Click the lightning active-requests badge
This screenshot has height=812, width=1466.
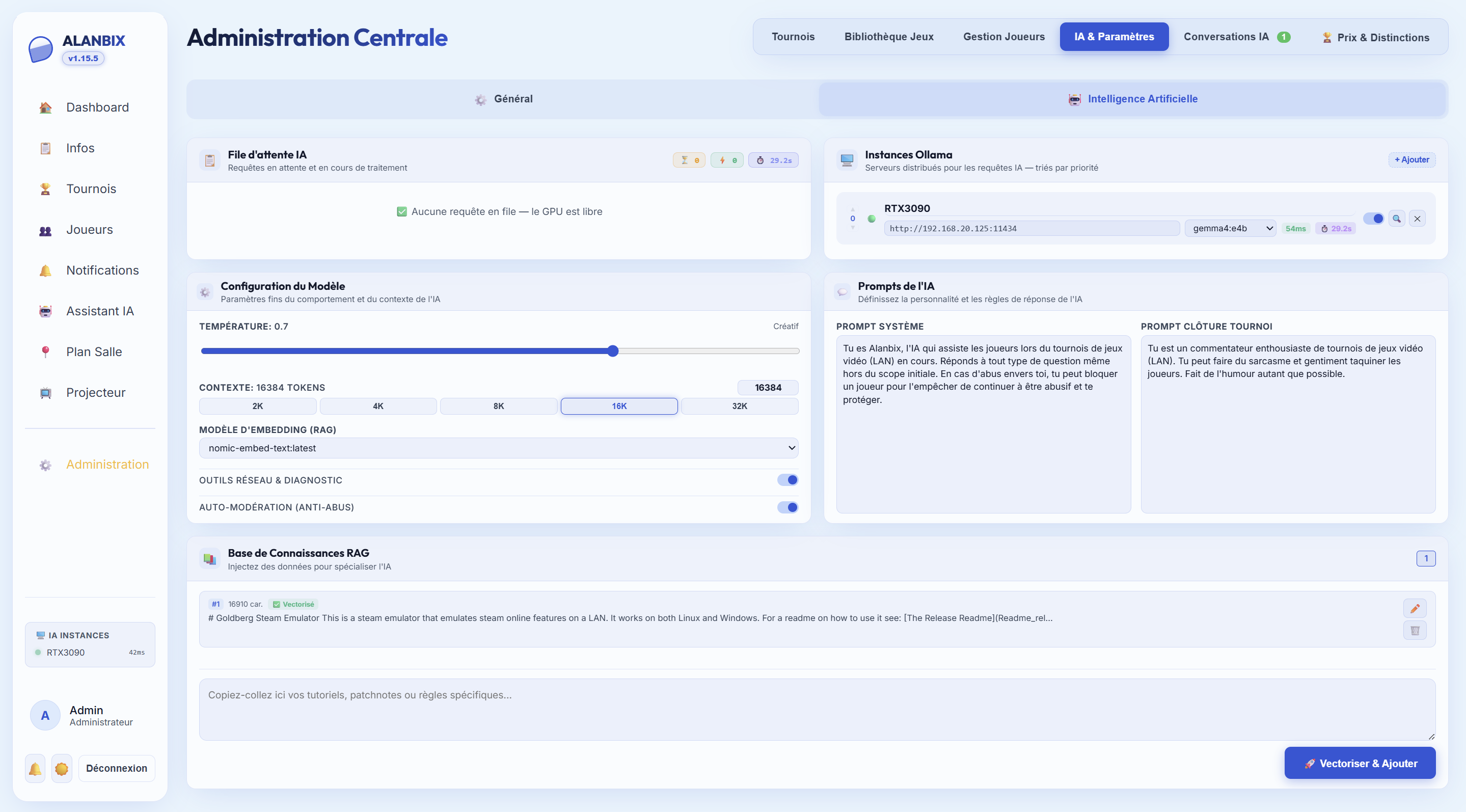[727, 160]
